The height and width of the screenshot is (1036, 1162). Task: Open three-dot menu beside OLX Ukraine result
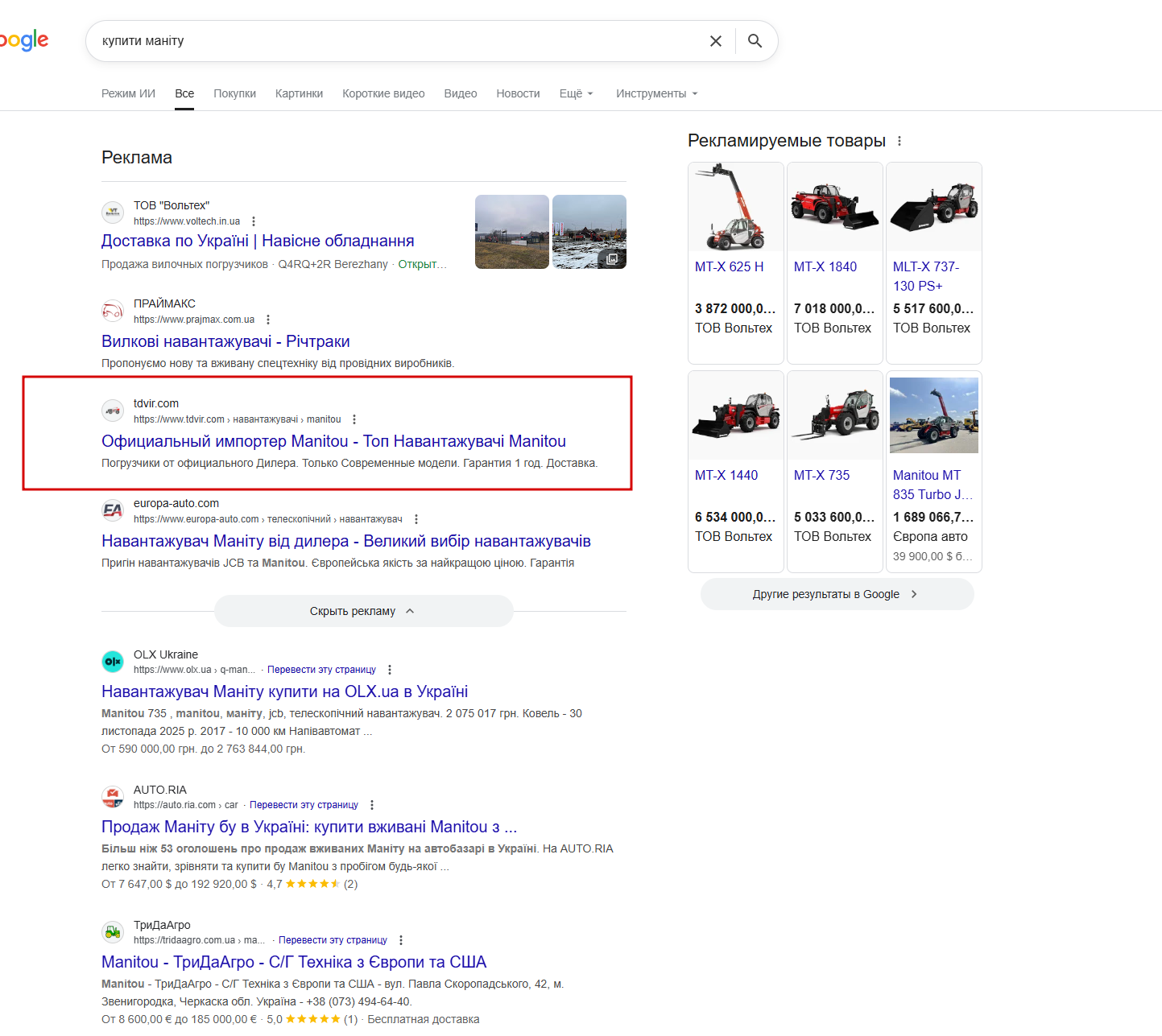[390, 670]
